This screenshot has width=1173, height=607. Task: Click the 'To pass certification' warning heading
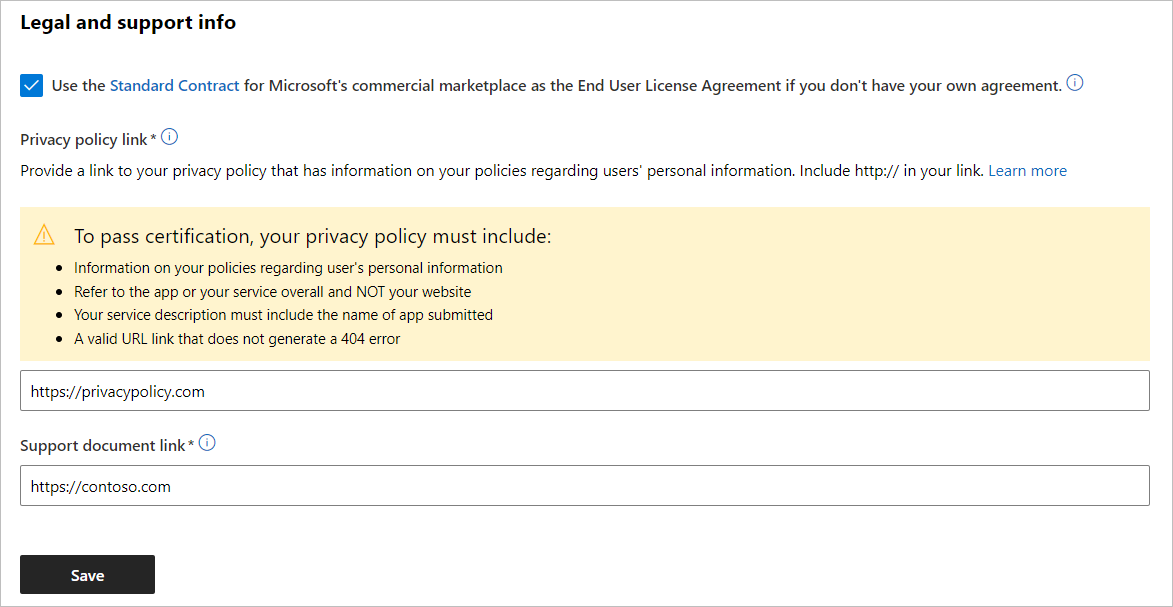pos(312,237)
